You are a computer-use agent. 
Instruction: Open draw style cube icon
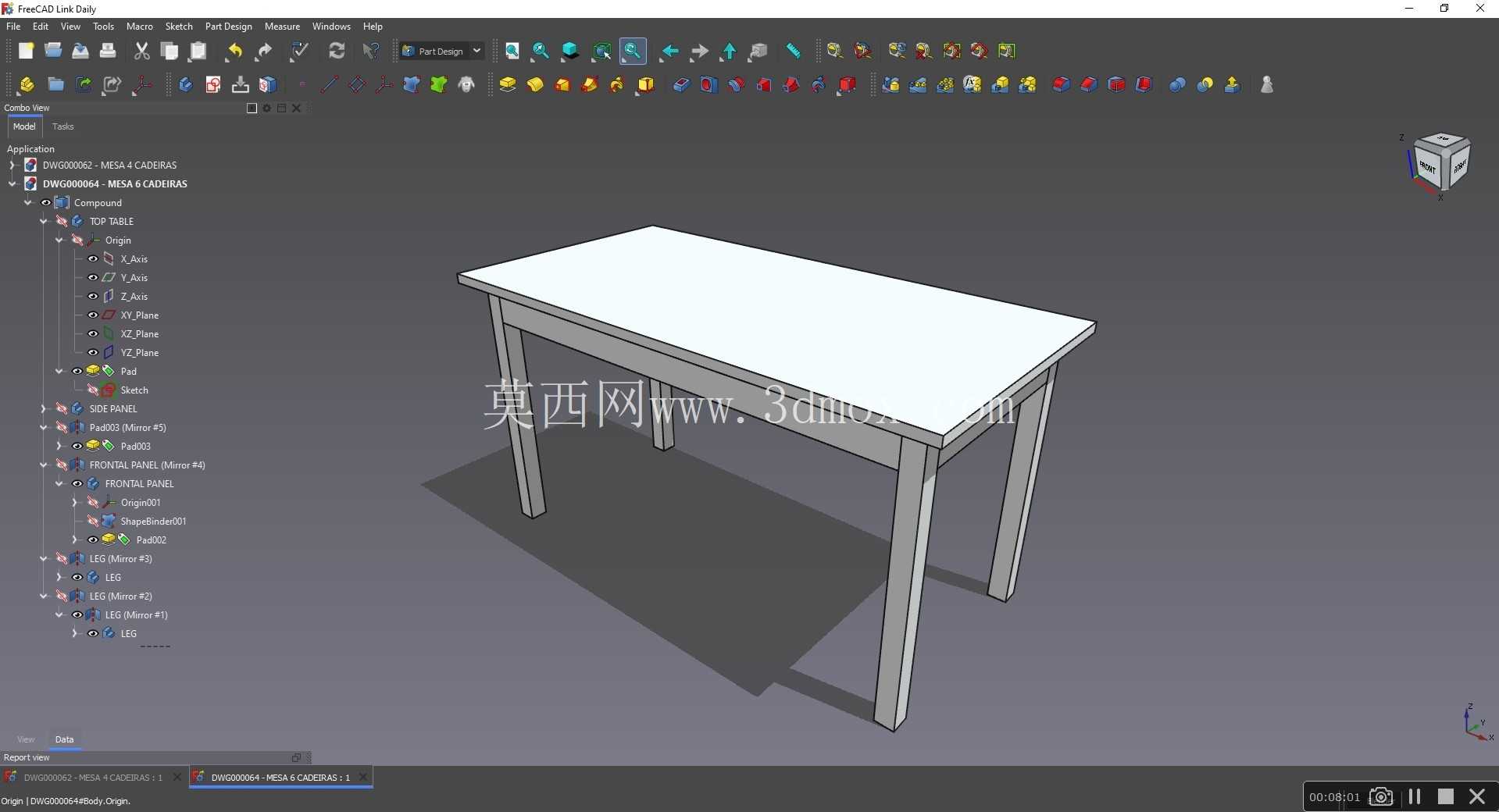click(570, 52)
